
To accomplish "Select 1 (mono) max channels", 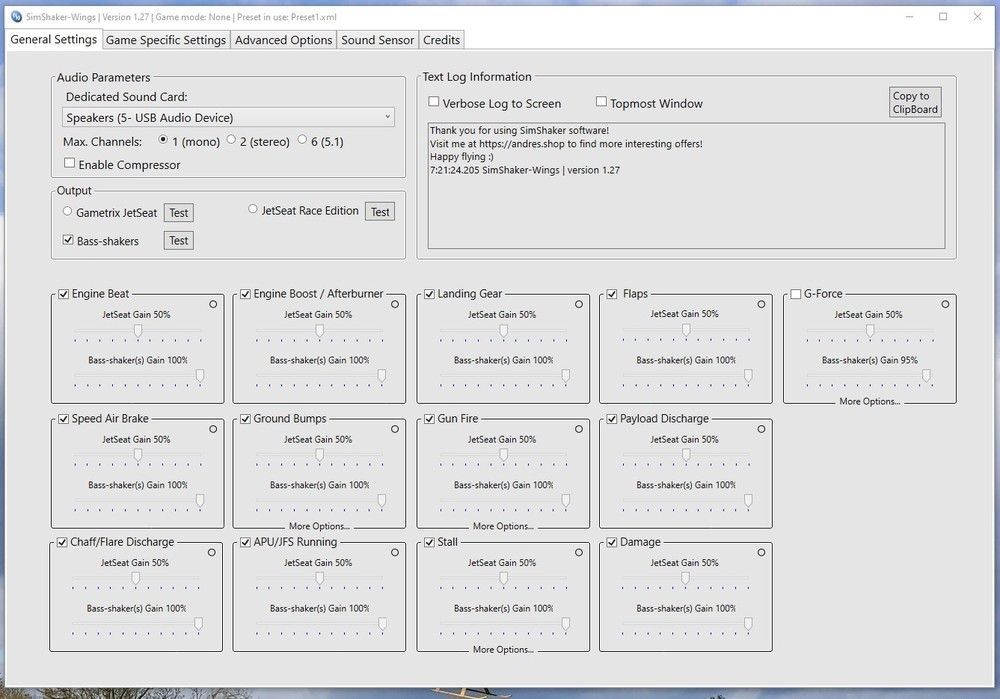I will (163, 140).
